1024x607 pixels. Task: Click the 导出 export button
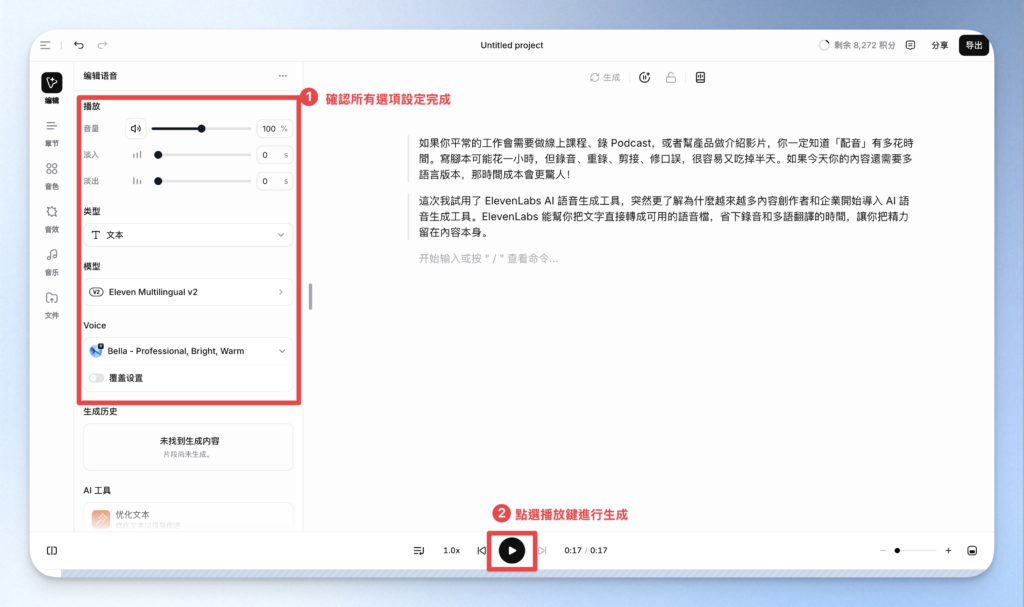point(974,45)
